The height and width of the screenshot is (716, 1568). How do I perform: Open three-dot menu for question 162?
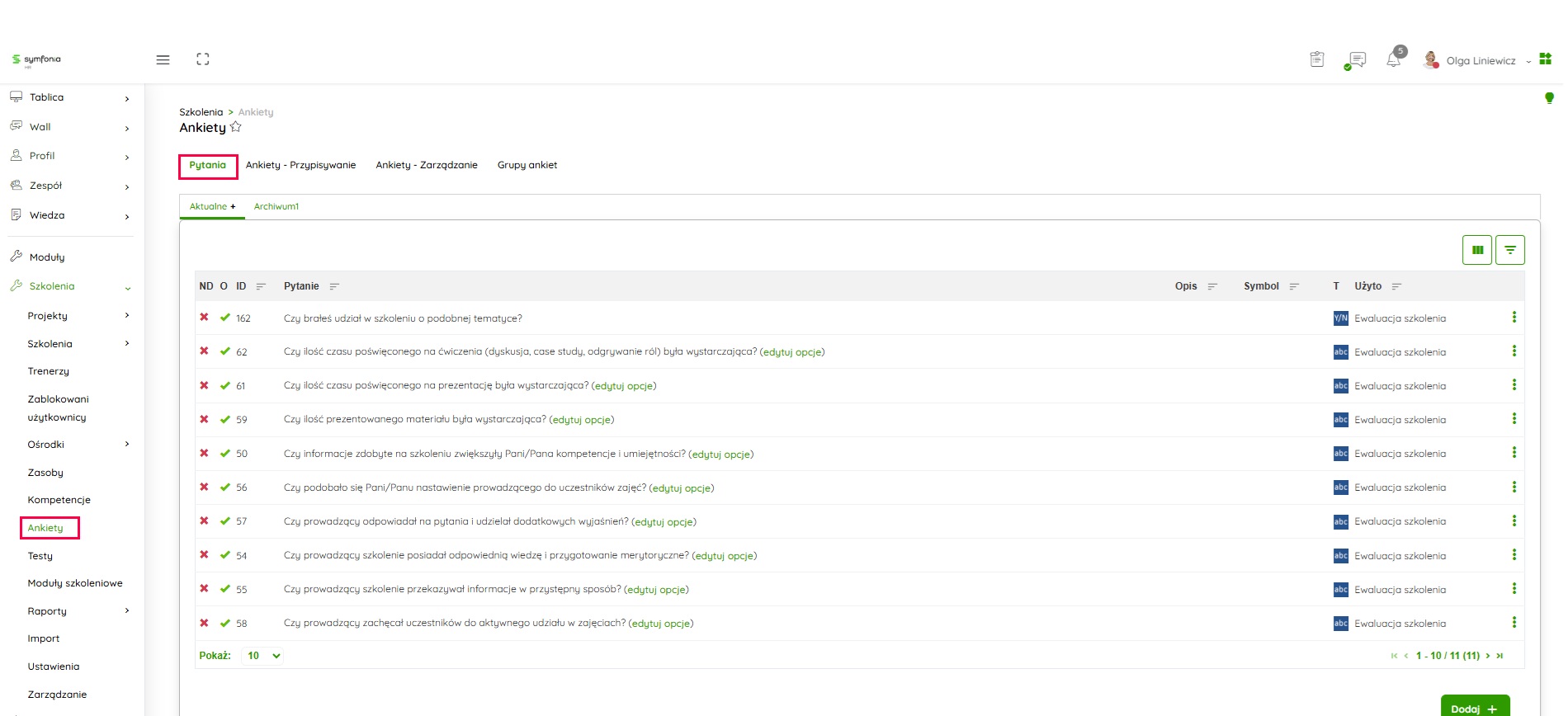click(1514, 318)
